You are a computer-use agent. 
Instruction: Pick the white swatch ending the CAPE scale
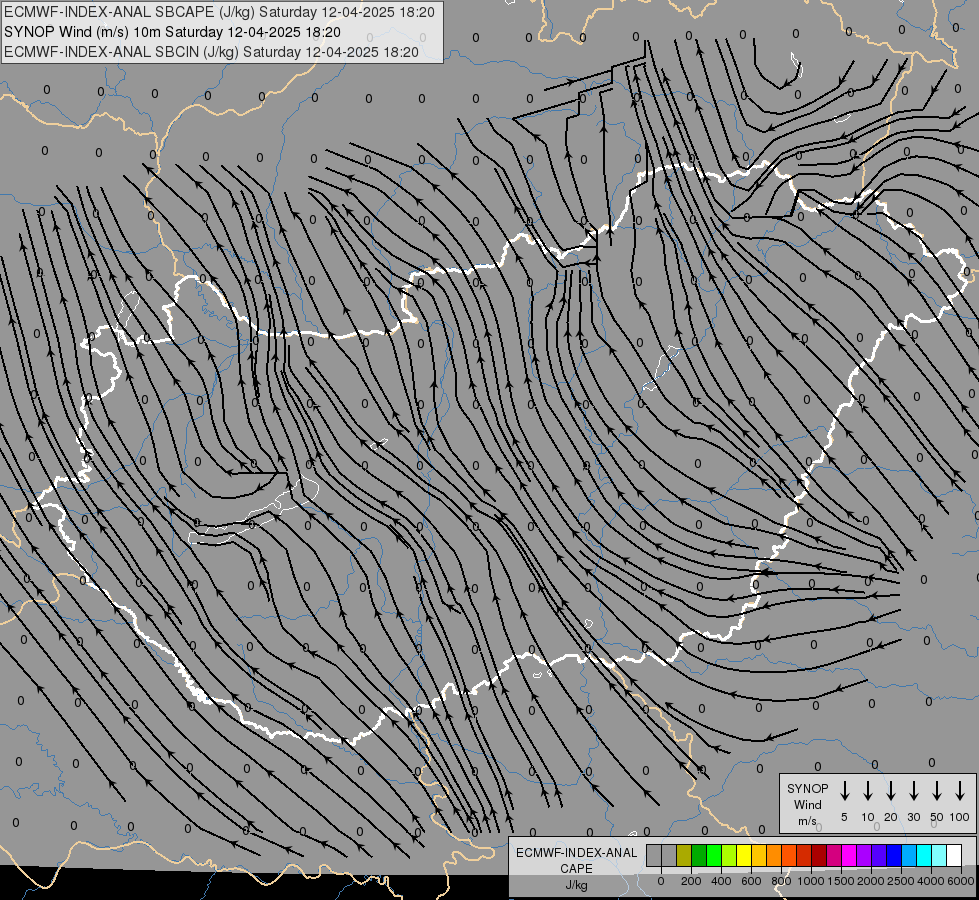(954, 855)
